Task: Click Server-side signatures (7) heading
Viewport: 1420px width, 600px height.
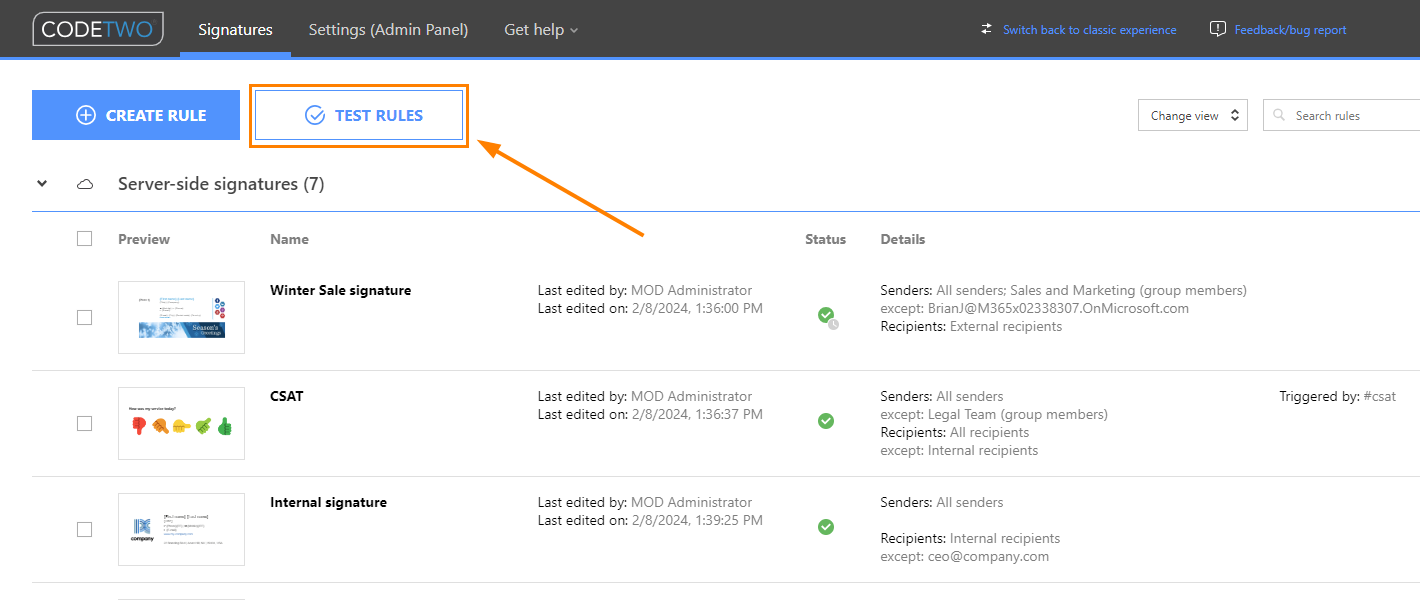Action: (221, 184)
